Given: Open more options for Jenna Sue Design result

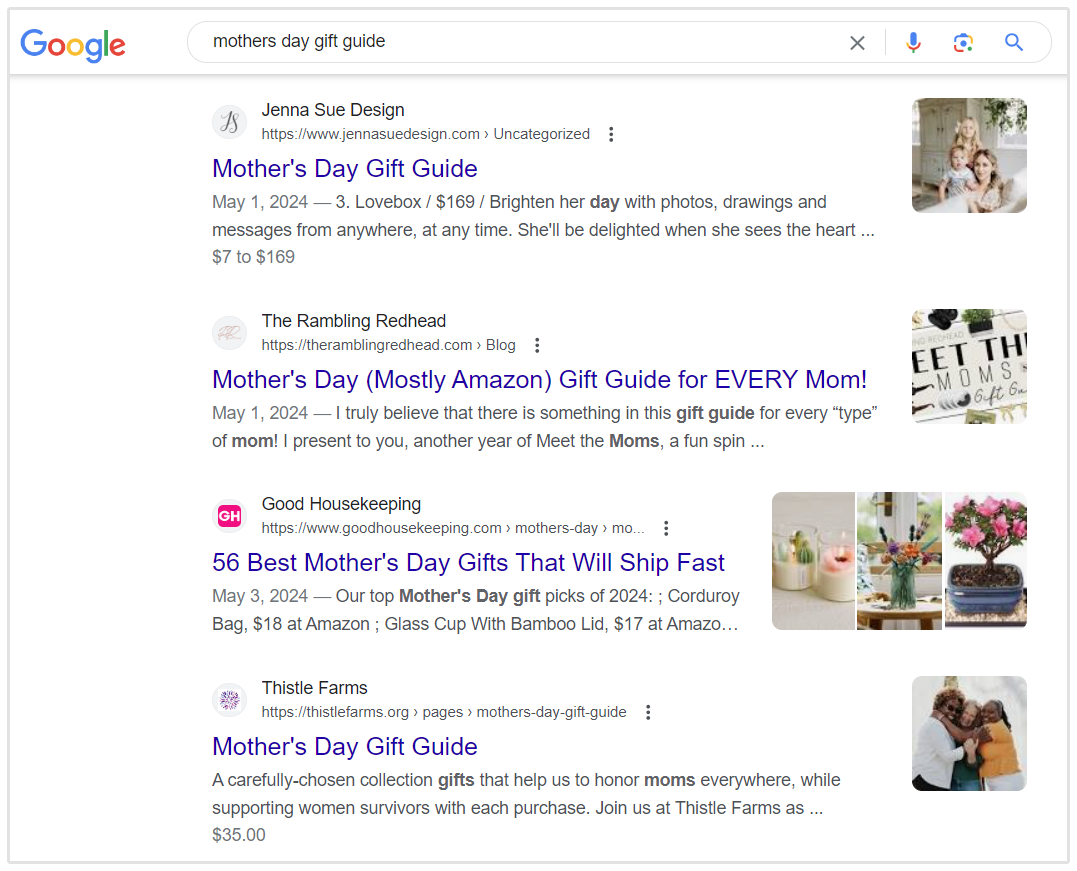Looking at the screenshot, I should coord(611,134).
